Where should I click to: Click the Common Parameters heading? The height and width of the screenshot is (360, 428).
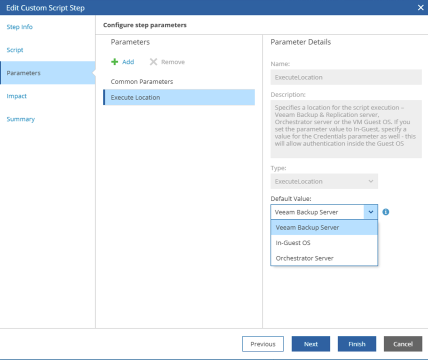142,81
